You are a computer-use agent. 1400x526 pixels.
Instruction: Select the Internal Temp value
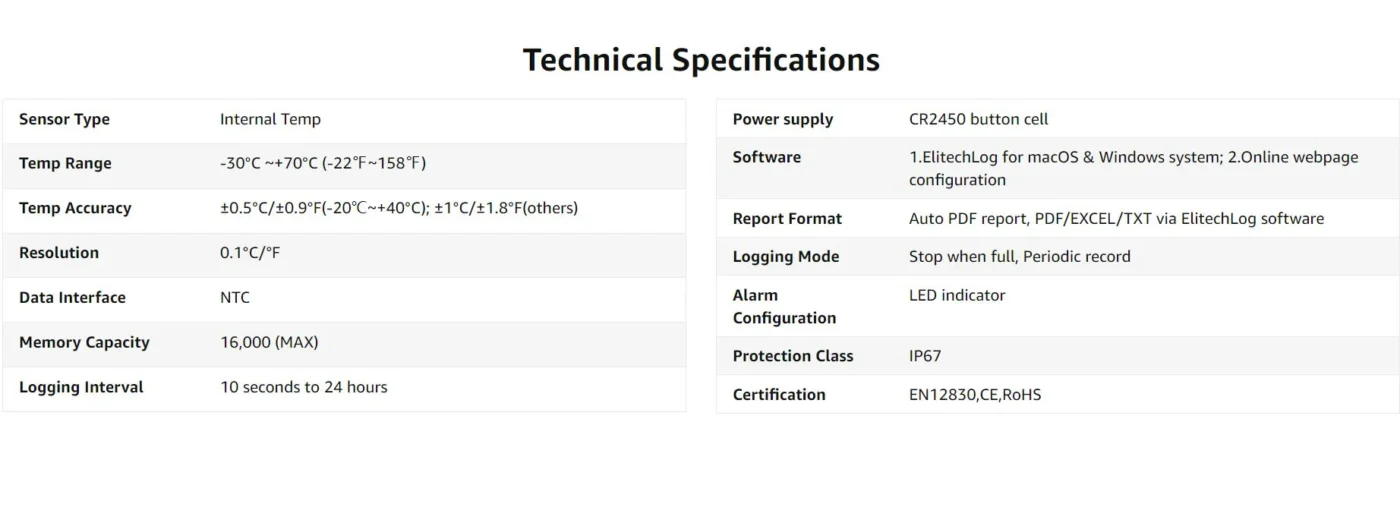(270, 119)
